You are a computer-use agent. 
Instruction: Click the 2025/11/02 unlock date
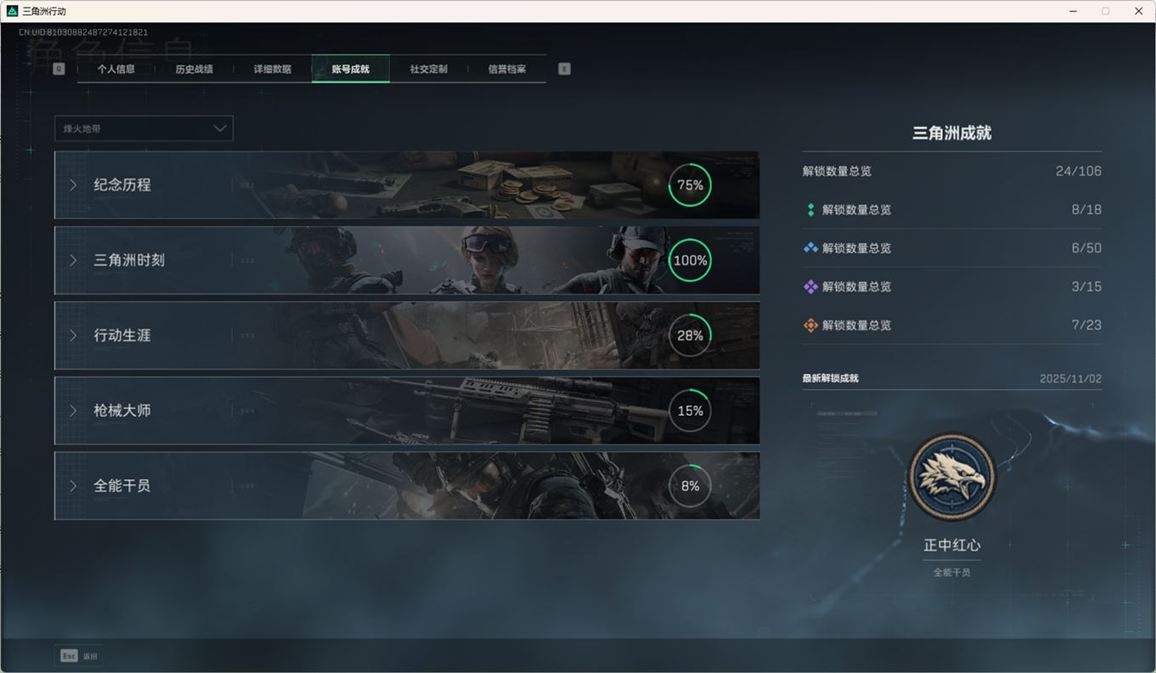pos(1070,379)
